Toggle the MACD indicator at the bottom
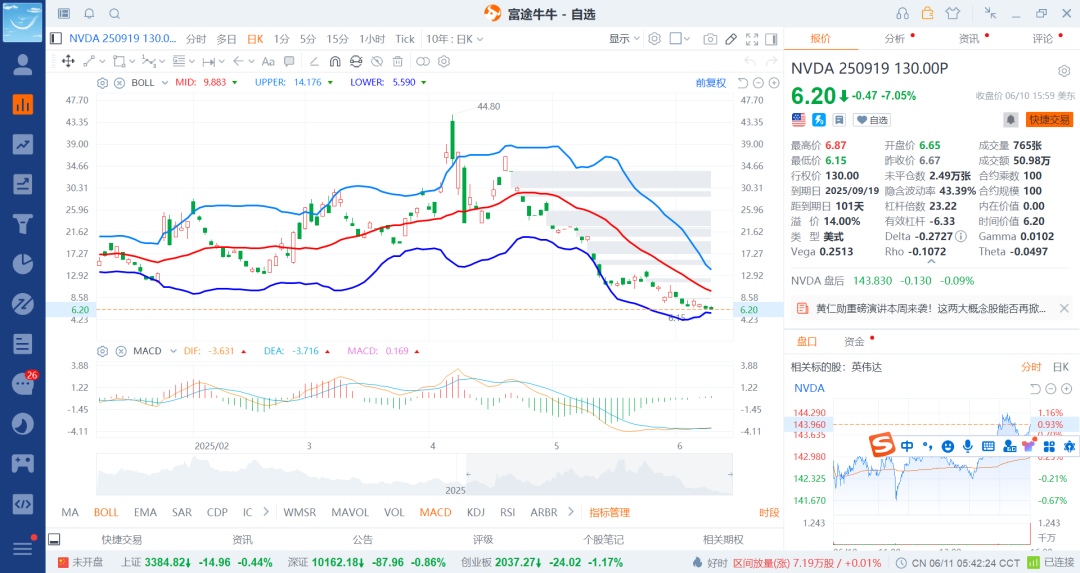This screenshot has height=573, width=1080. coord(435,512)
